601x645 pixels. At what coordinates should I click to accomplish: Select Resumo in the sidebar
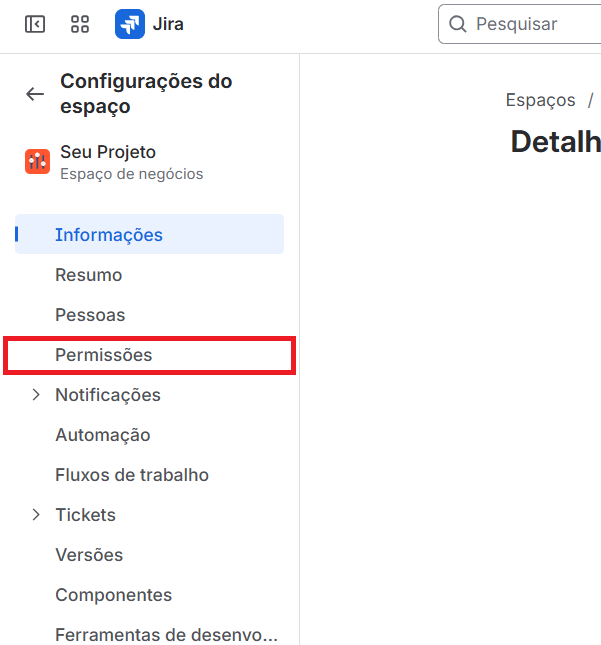point(89,275)
